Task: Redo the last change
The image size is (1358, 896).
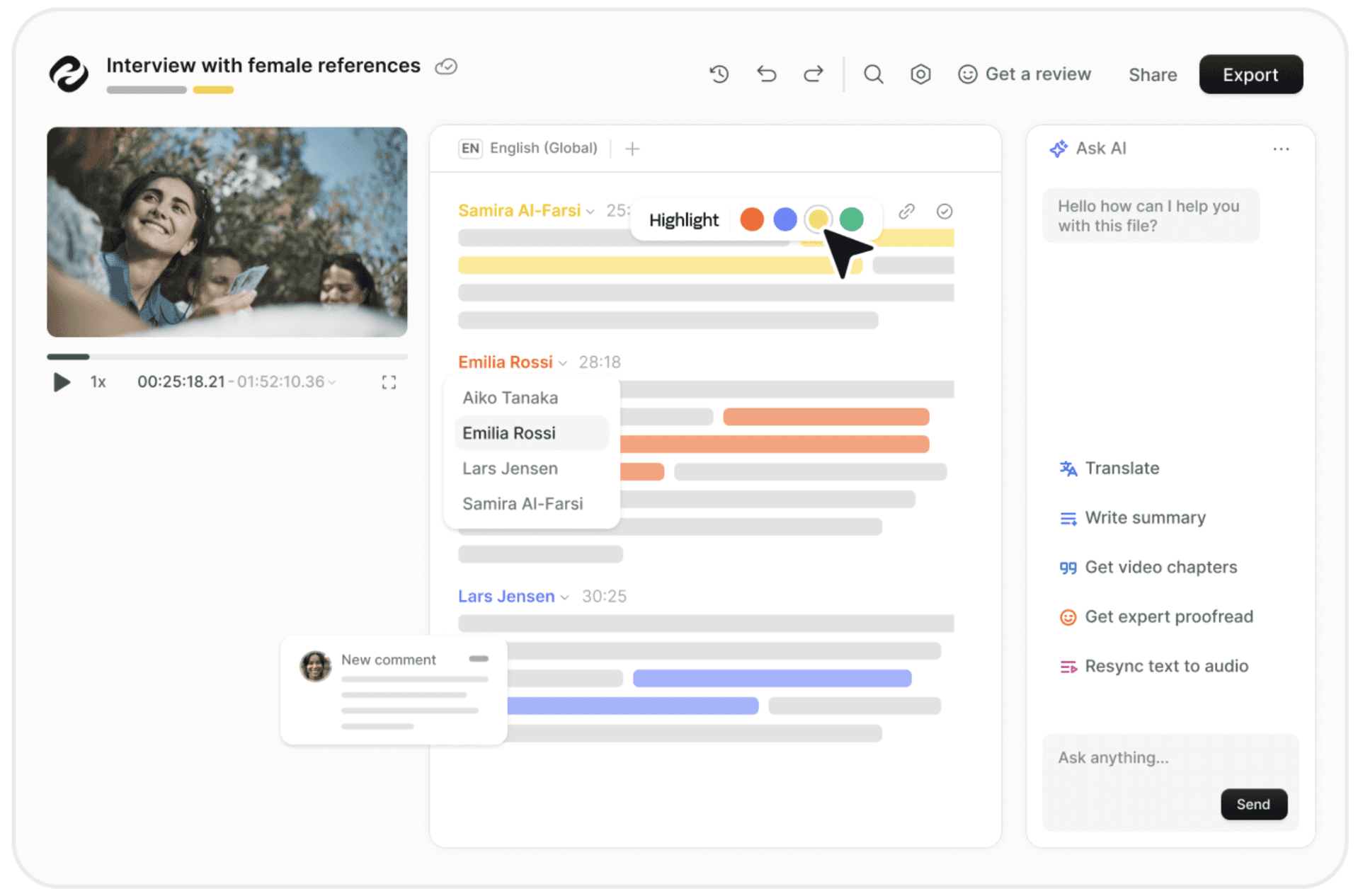Action: point(813,74)
